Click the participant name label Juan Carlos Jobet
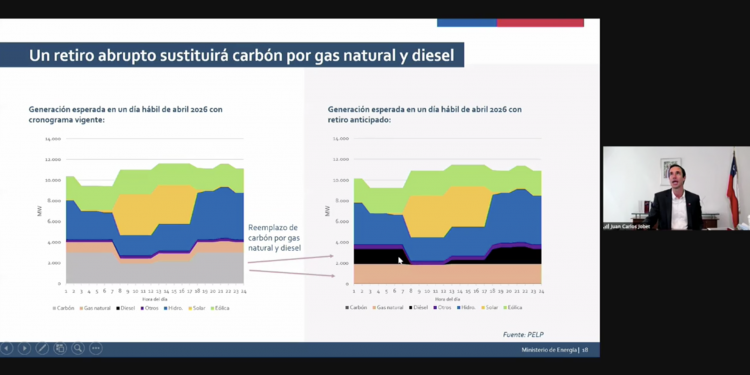Screen dimensions: 750x375 pos(629,226)
